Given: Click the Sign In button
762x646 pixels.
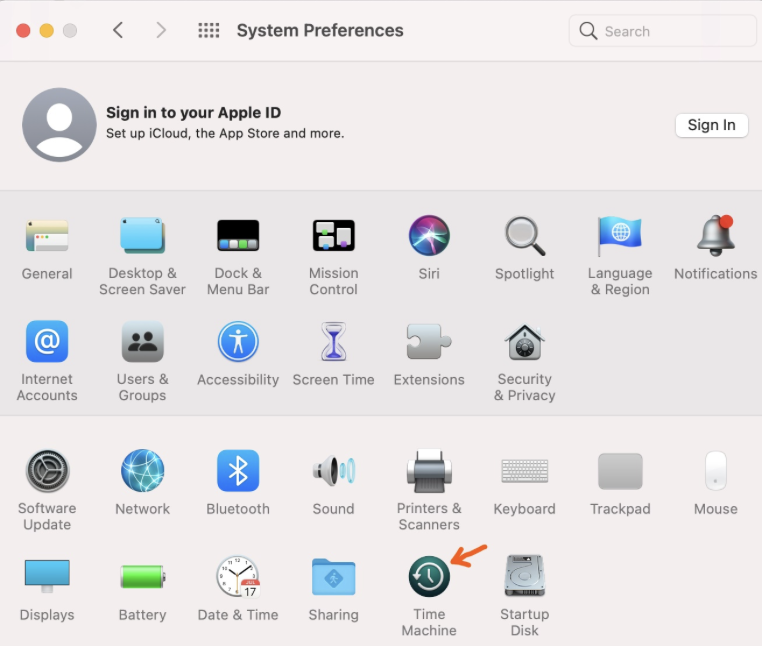Looking at the screenshot, I should (x=711, y=125).
